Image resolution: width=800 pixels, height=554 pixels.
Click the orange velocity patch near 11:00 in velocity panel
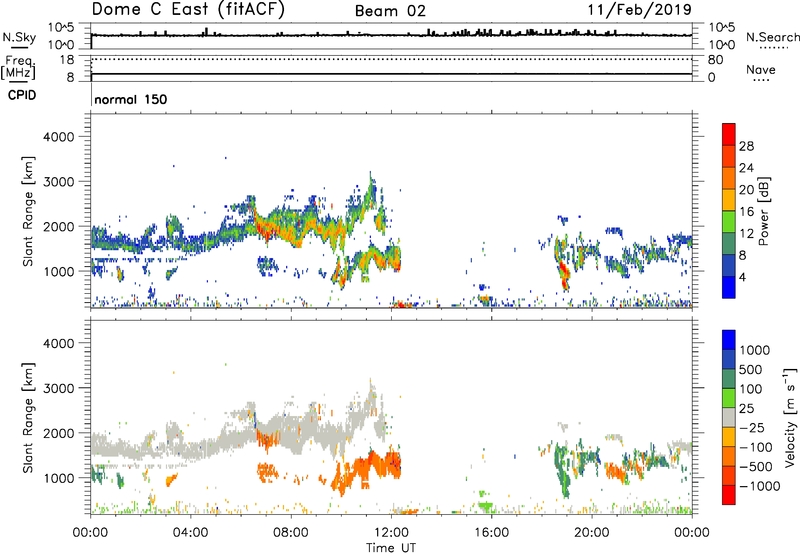365,470
